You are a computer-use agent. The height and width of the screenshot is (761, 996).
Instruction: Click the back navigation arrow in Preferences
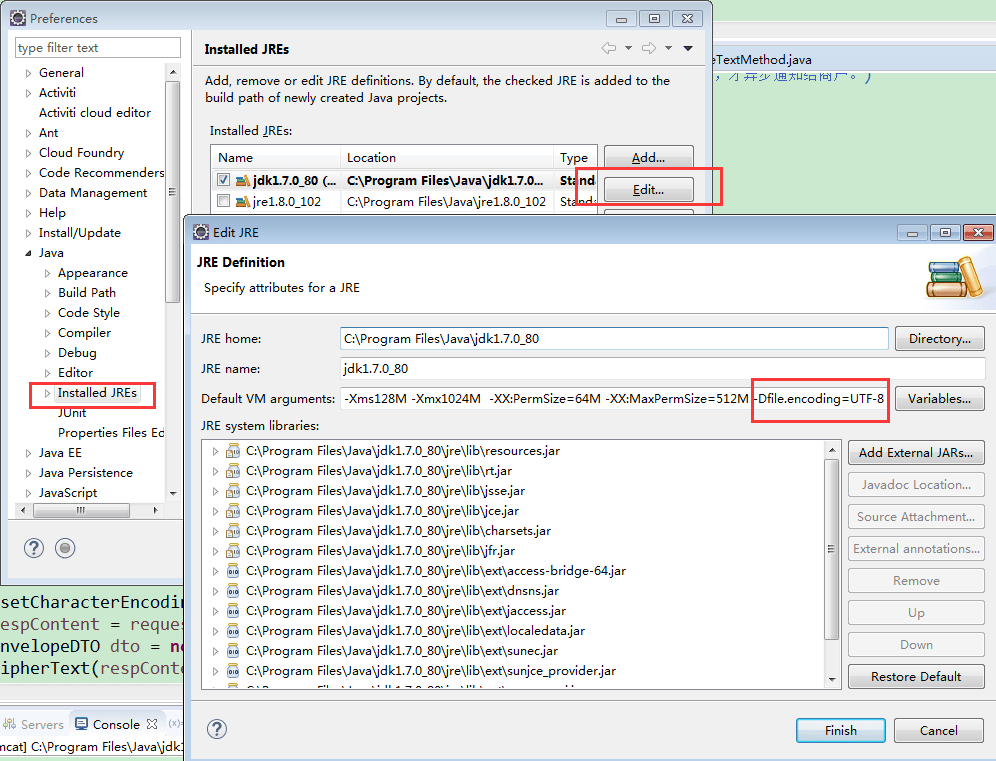pos(609,48)
